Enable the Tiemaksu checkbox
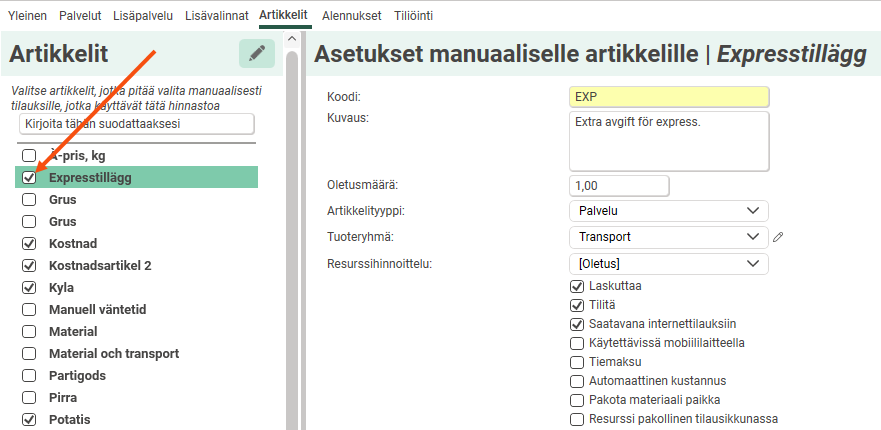This screenshot has height=430, width=881. tap(576, 362)
